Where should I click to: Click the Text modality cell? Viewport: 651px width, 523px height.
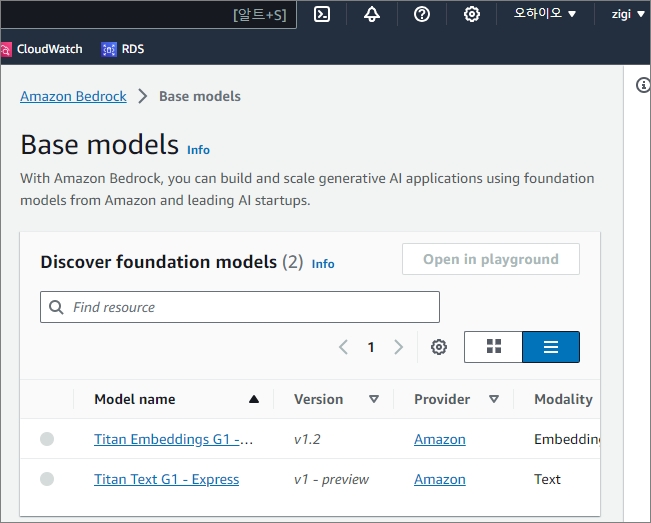[547, 479]
